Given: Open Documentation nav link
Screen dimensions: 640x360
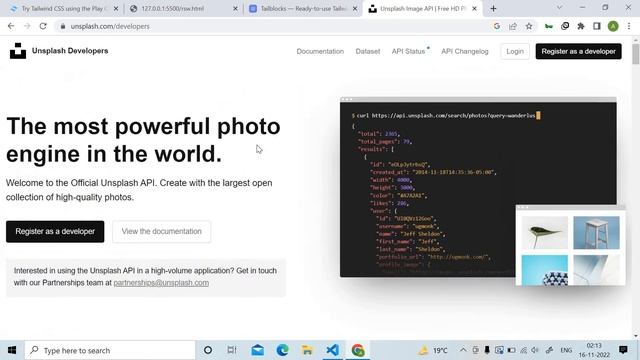Looking at the screenshot, I should 320,51.
